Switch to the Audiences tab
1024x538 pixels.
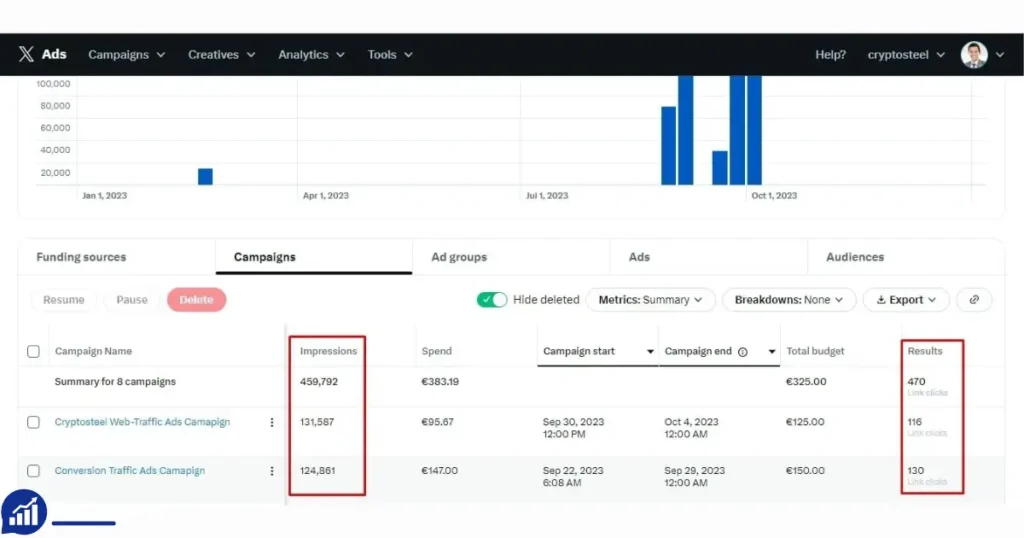(906, 257)
